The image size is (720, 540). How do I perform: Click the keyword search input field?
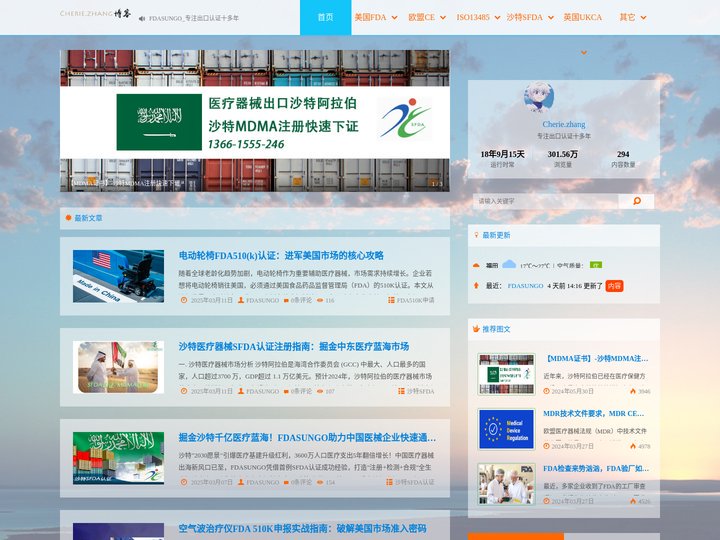[546, 201]
